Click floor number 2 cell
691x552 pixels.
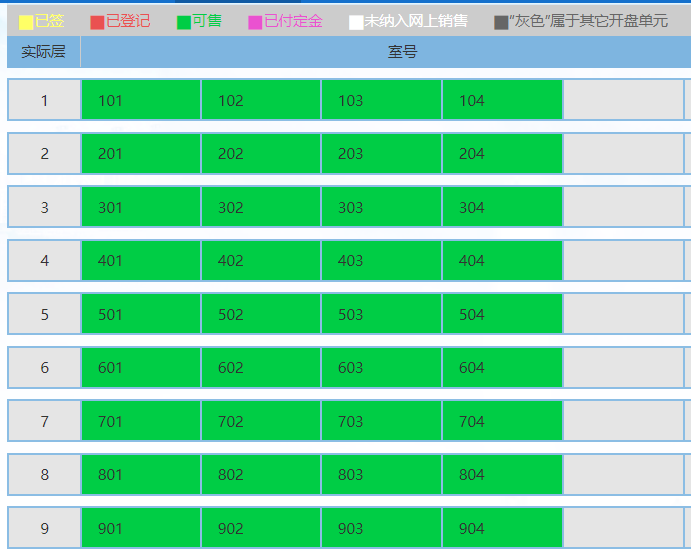pyautogui.click(x=45, y=153)
